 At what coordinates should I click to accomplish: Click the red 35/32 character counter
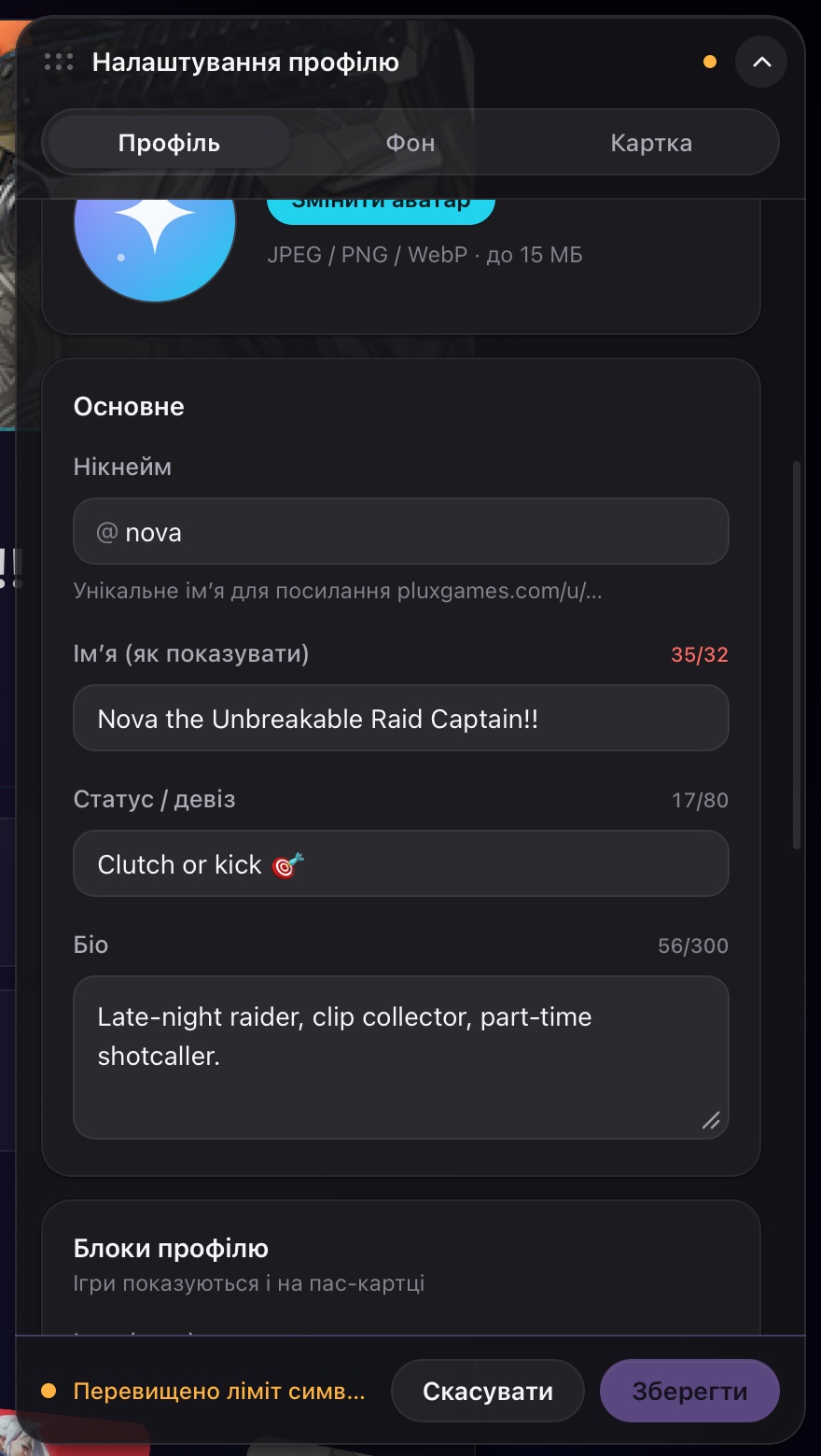click(700, 654)
